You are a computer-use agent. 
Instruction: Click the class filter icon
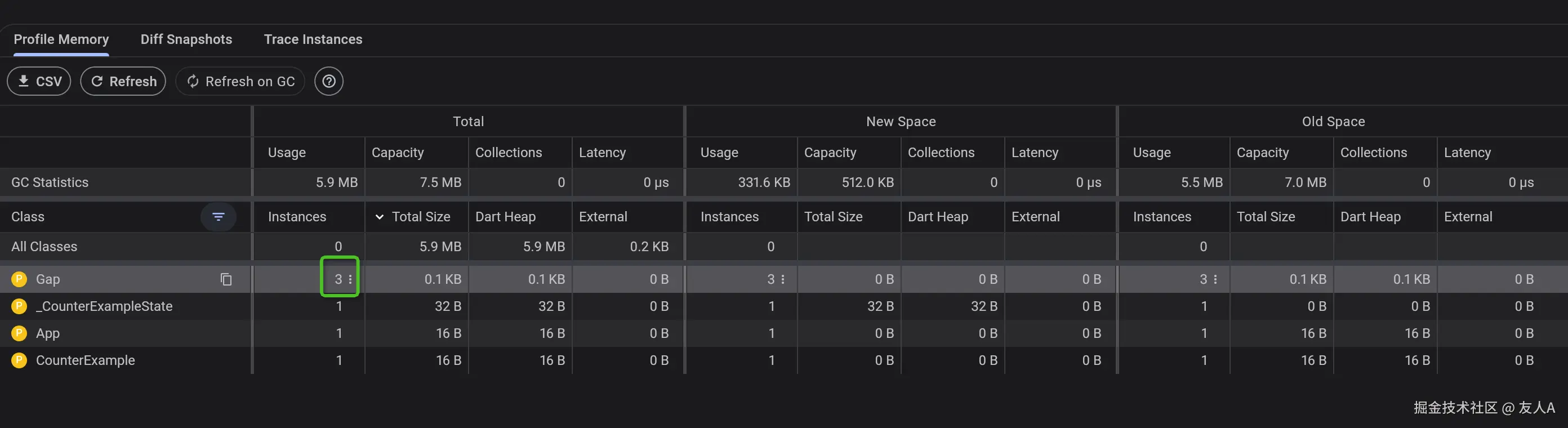(218, 217)
